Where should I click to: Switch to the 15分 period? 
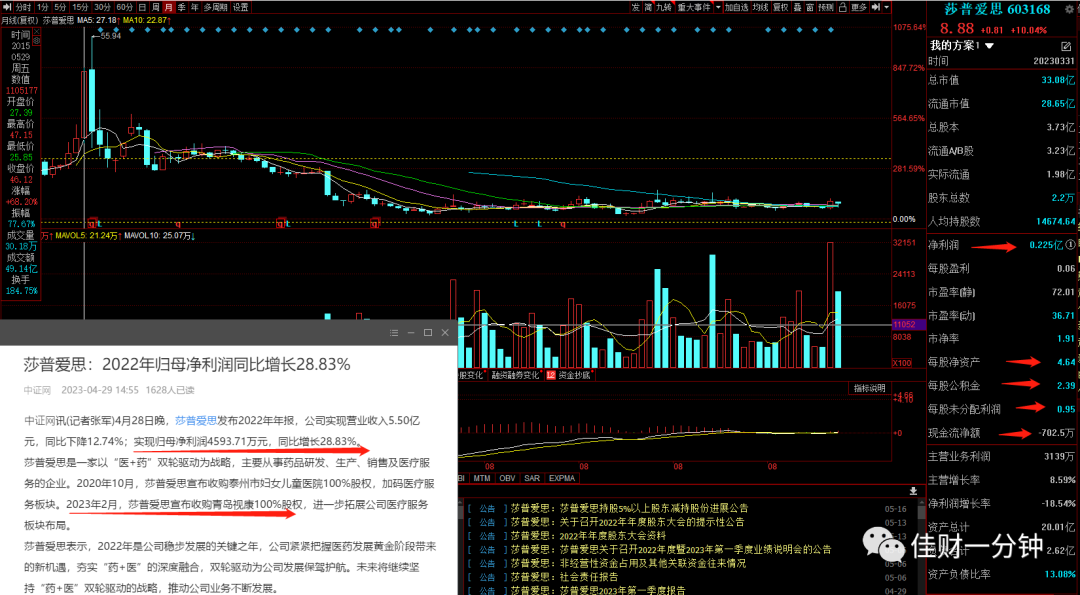click(81, 7)
